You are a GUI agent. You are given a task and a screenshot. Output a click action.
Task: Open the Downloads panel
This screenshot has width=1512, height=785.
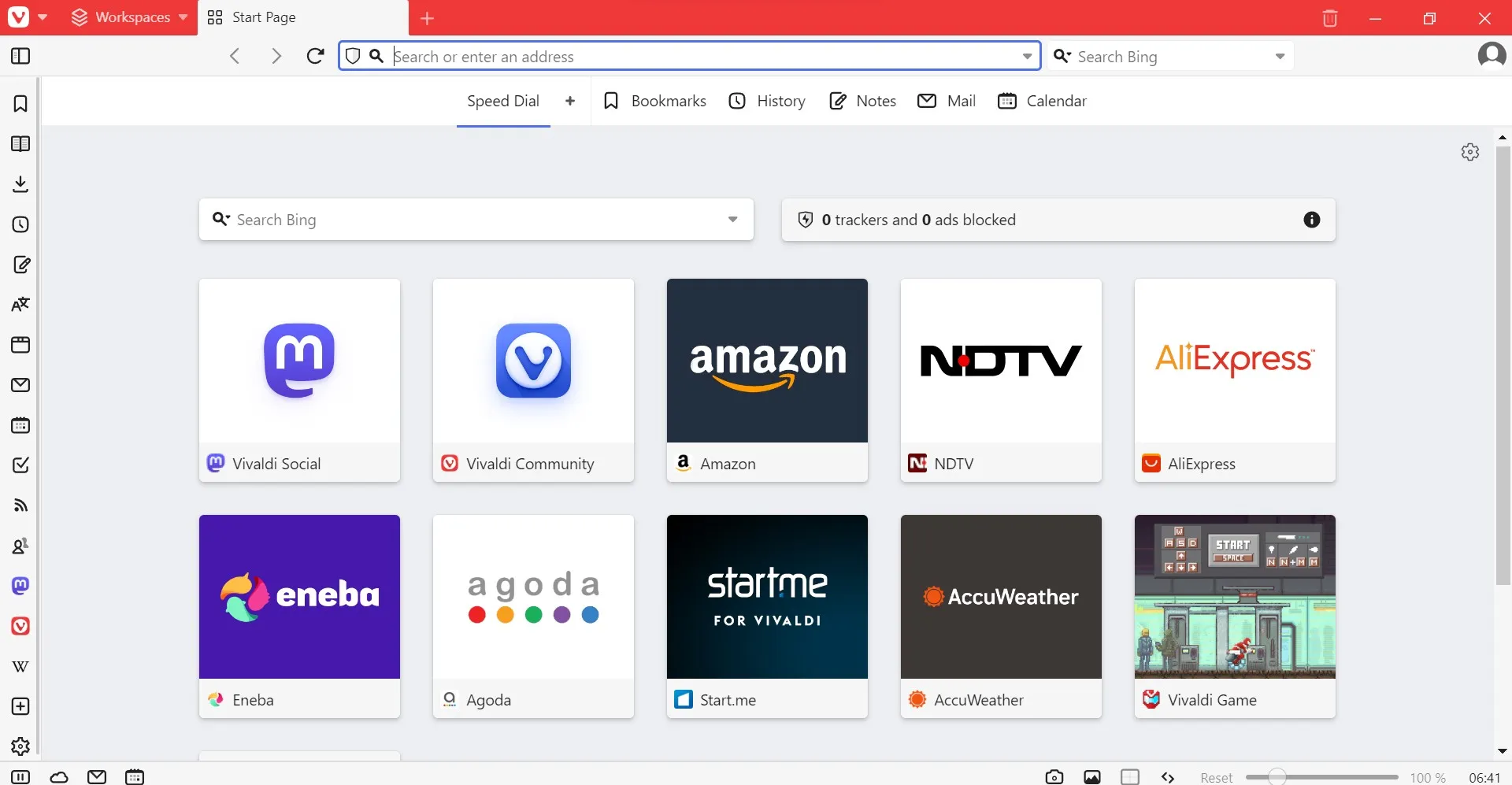point(20,184)
